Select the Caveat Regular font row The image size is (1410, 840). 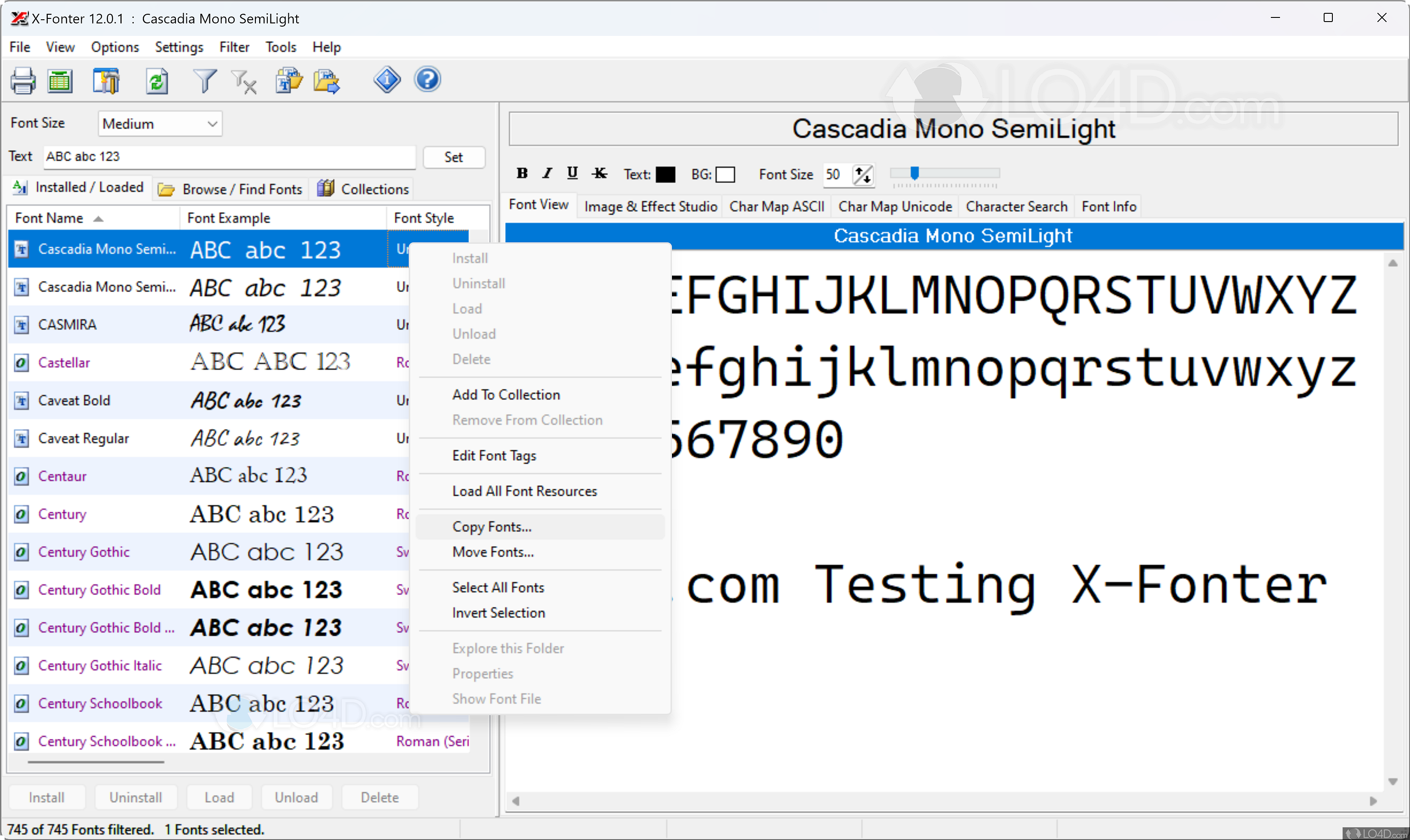(209, 439)
